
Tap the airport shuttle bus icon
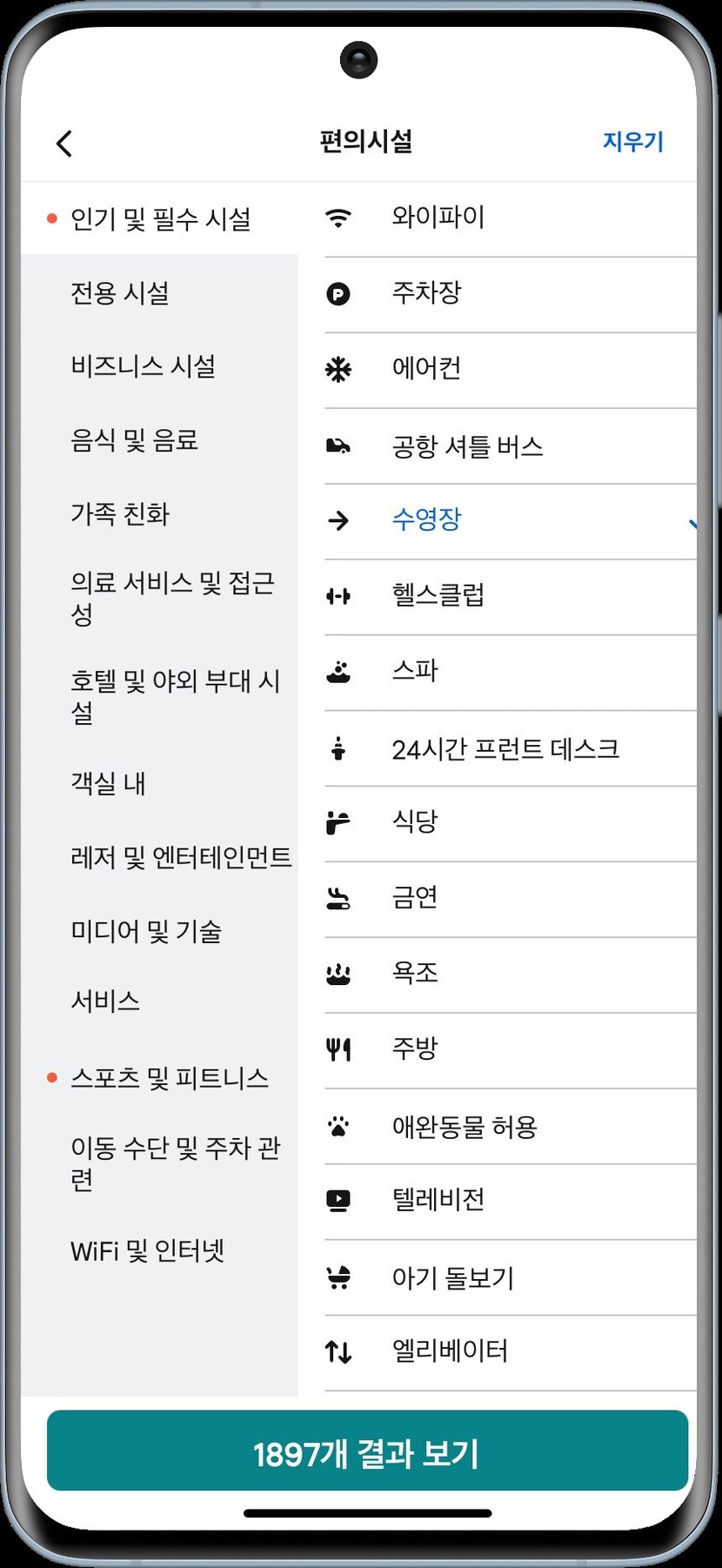338,446
